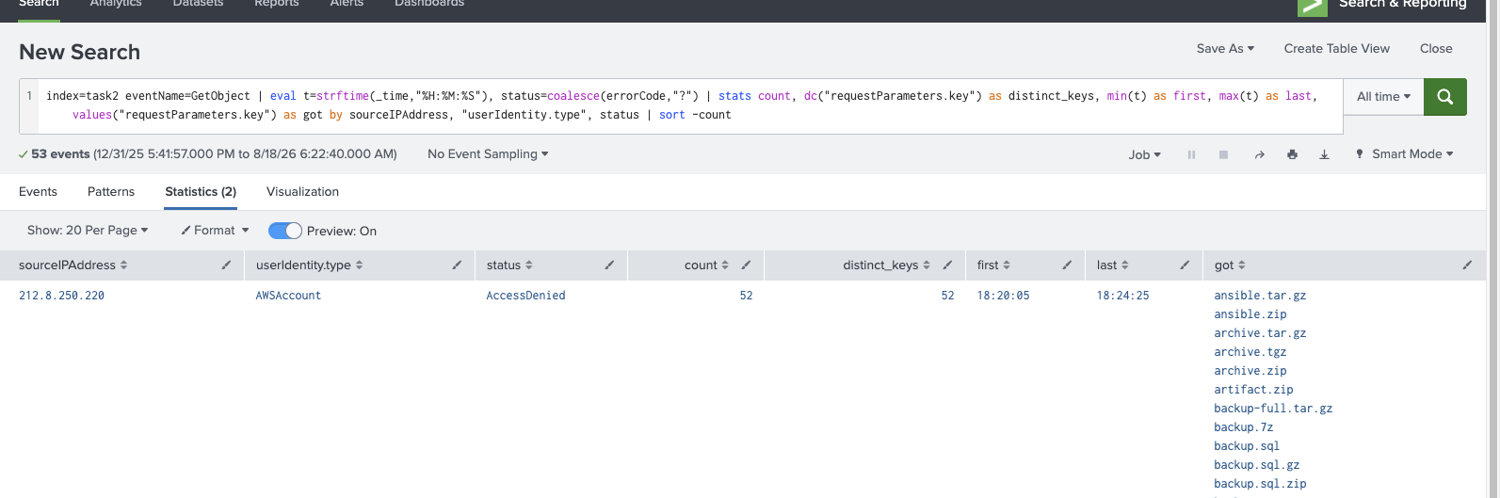This screenshot has height=498, width=1500.
Task: Click ansible.zip in the got column
Action: tap(1250, 314)
